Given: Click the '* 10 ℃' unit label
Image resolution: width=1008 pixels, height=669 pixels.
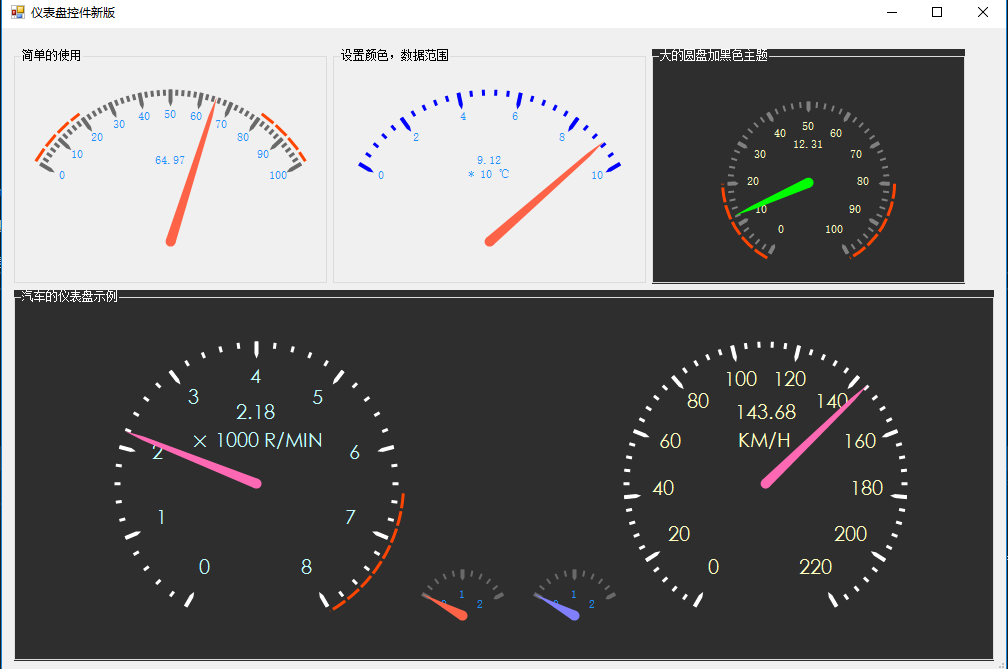Looking at the screenshot, I should pos(489,174).
